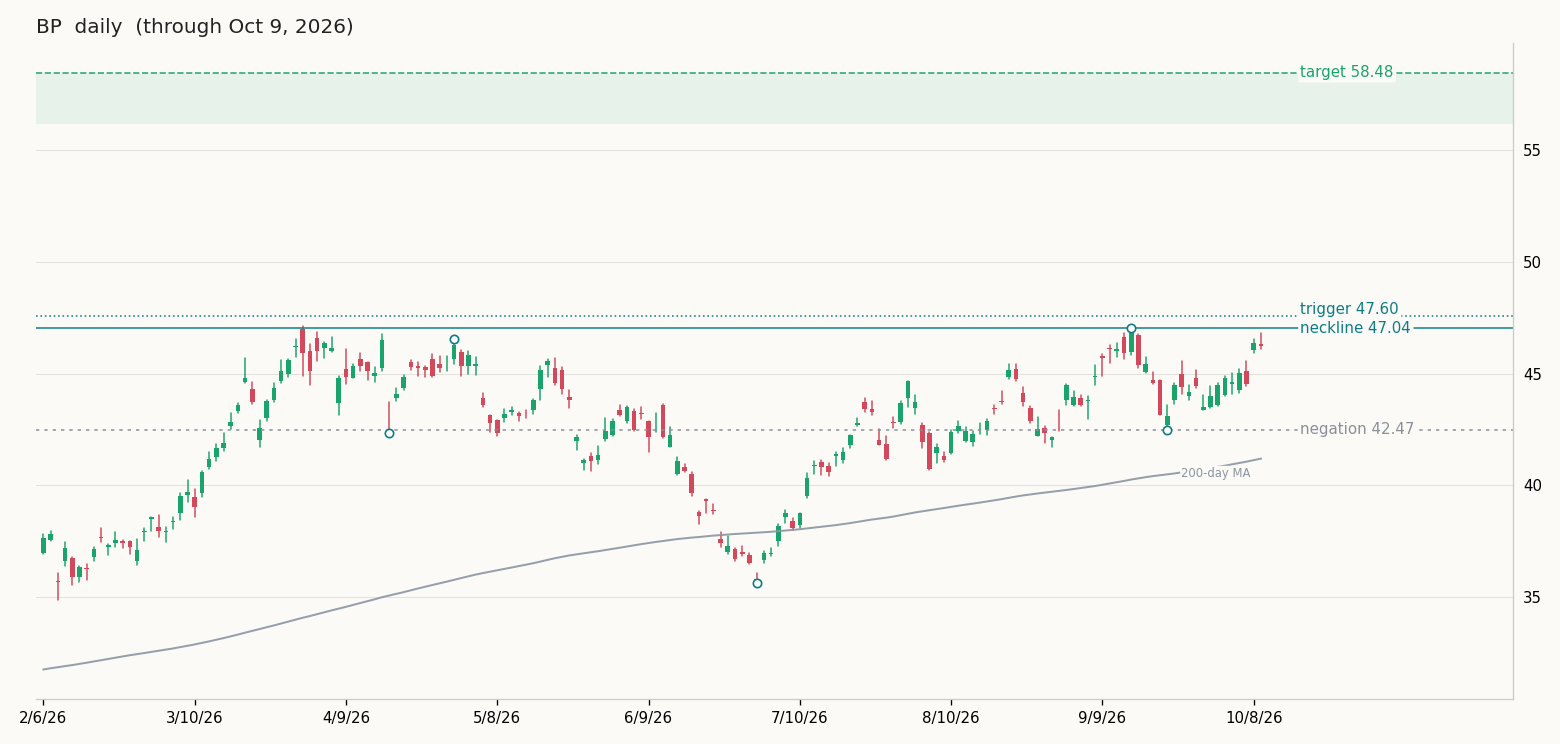Viewport: 1560px width, 744px height.
Task: Click the 5/8/26 date axis label
Action: [497, 718]
